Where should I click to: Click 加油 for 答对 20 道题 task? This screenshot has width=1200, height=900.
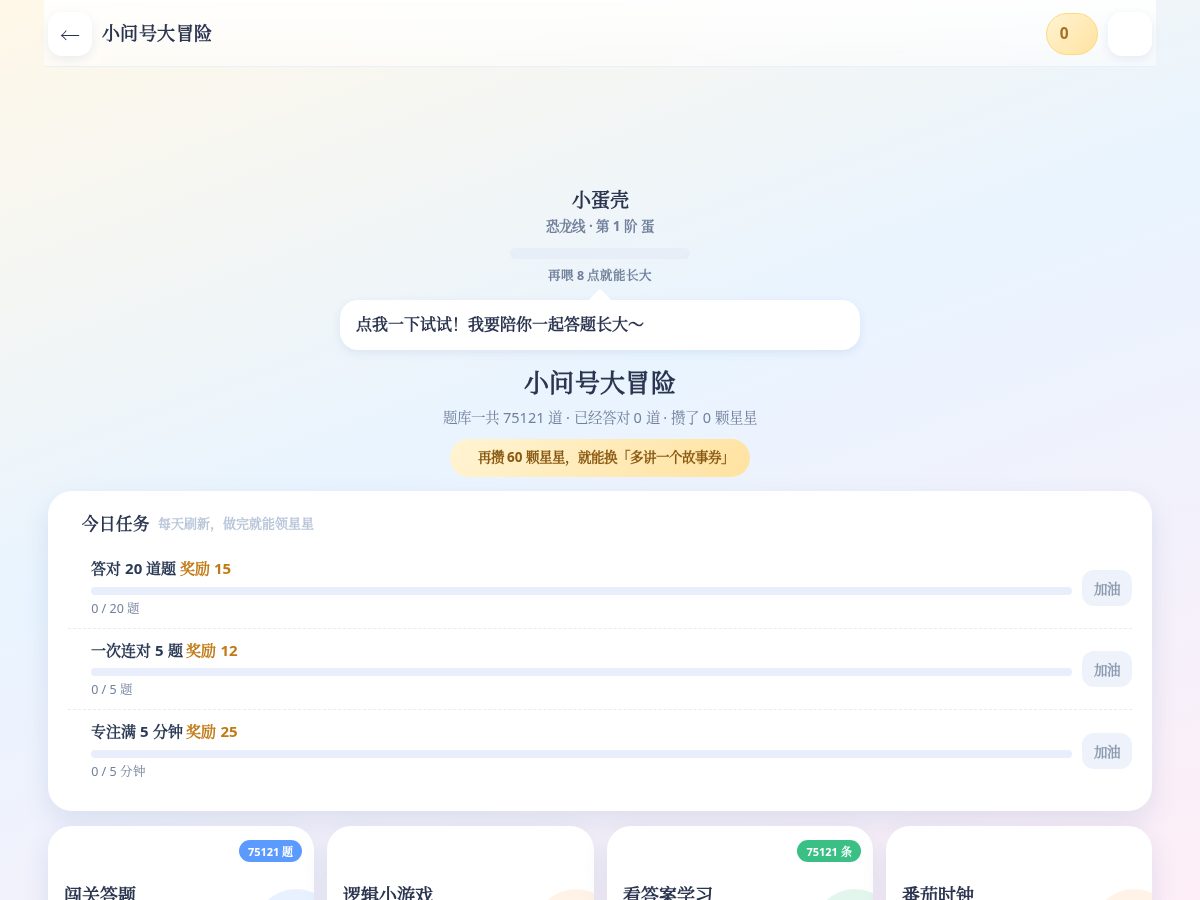pos(1107,588)
